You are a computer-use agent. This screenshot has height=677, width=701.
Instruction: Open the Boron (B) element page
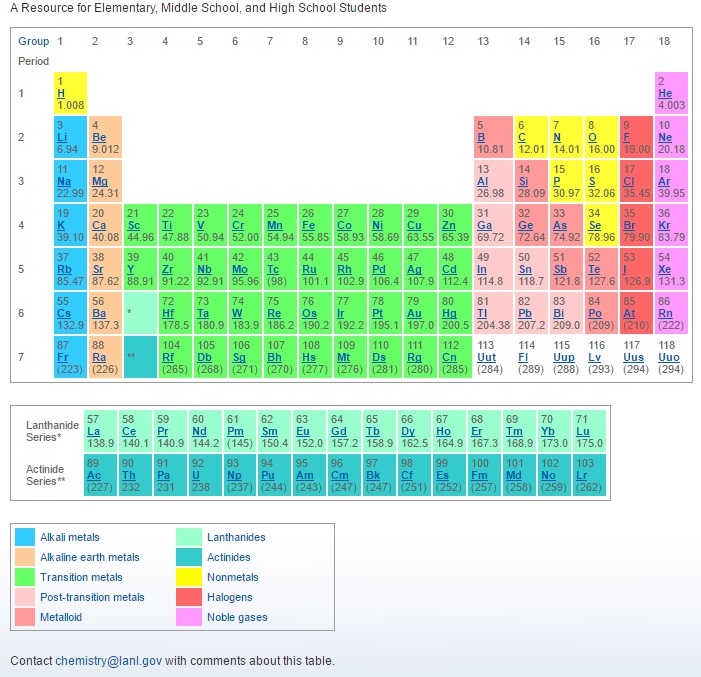pos(481,137)
